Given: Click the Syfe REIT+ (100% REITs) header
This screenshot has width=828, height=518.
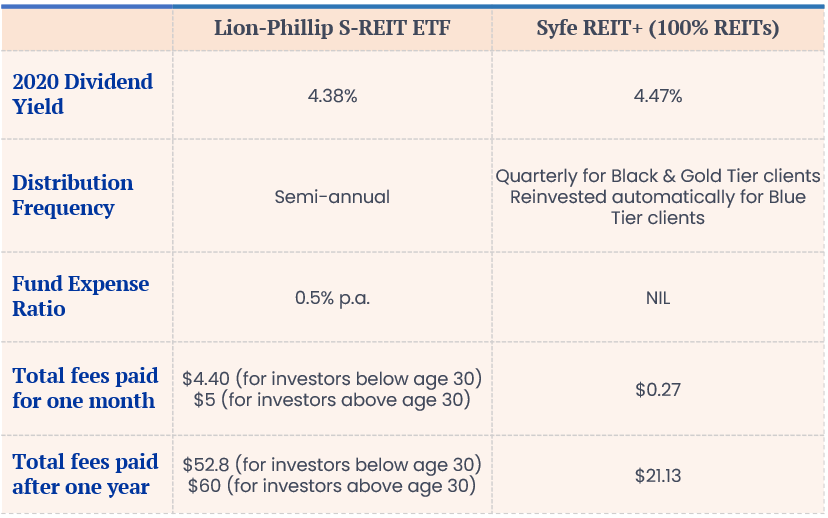Looking at the screenshot, I should [658, 27].
